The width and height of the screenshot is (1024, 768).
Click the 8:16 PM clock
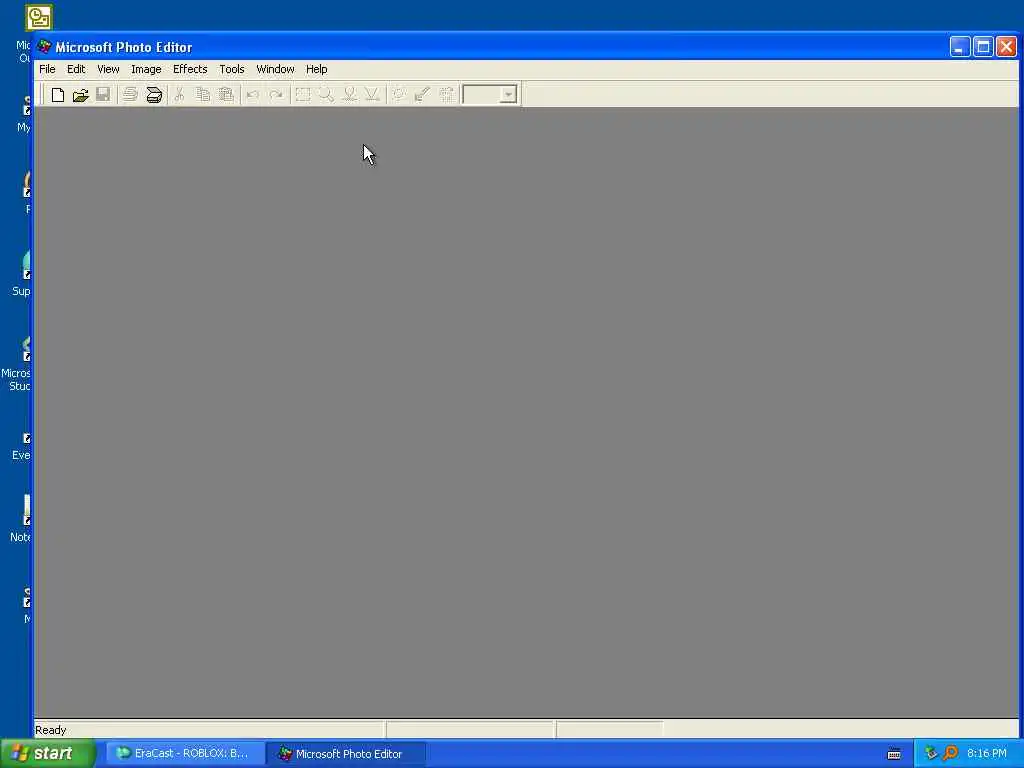987,754
